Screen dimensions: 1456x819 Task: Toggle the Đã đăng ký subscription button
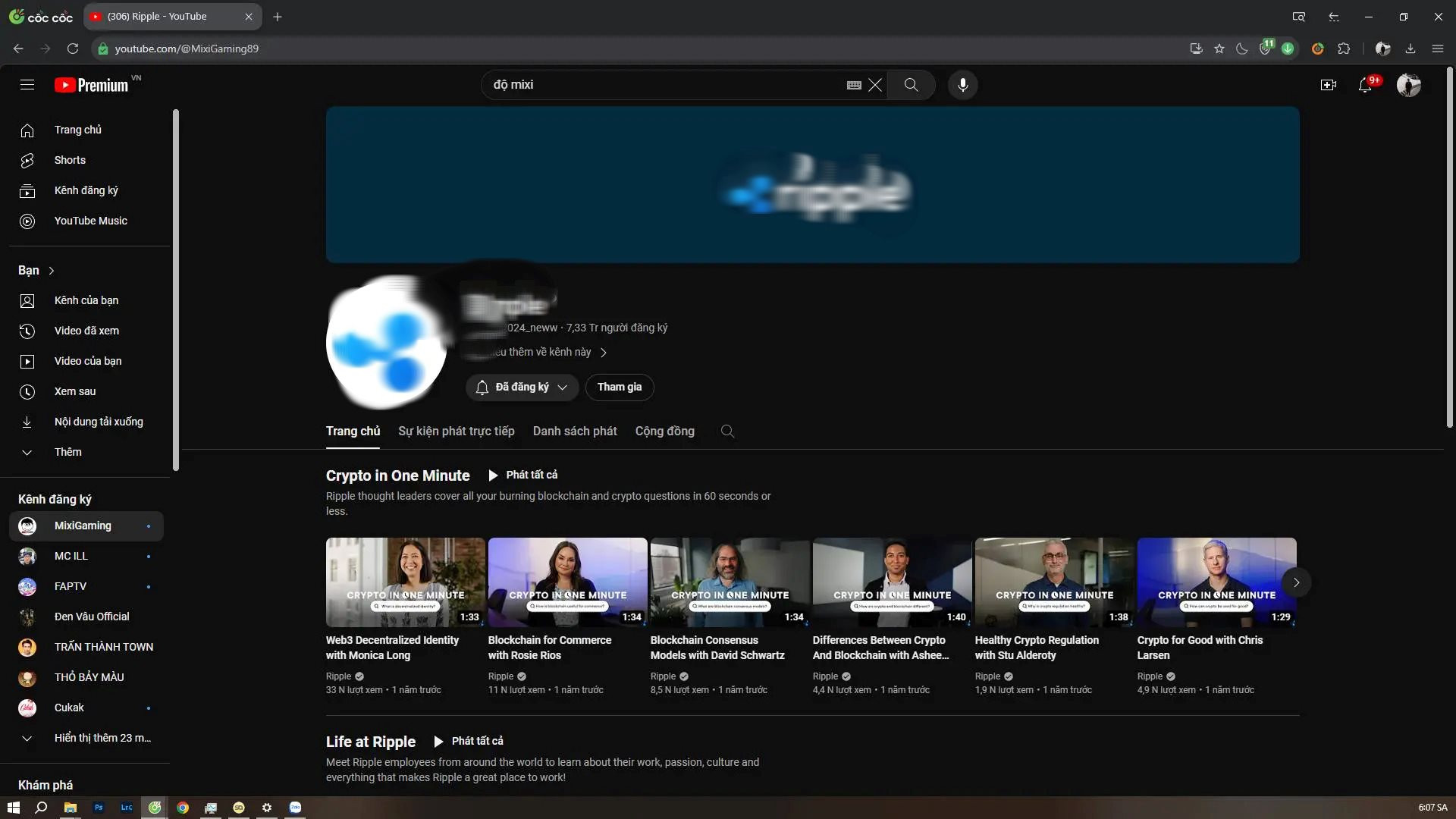[519, 386]
